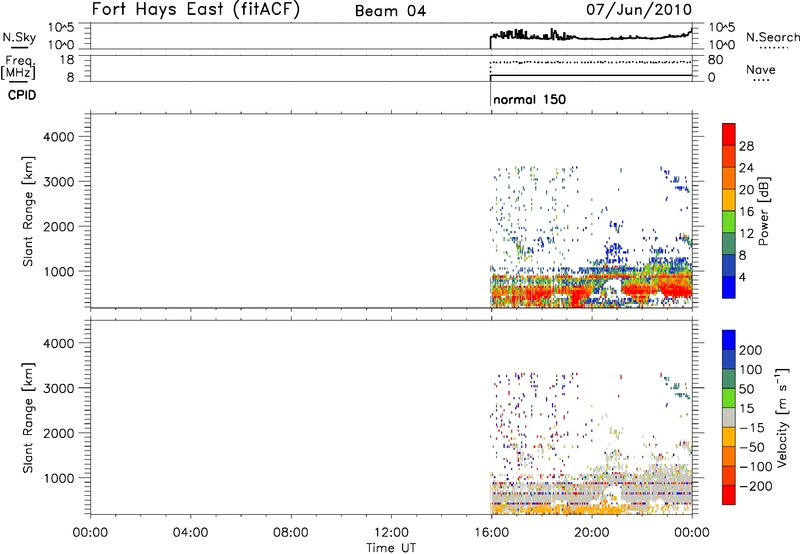Click the 'Fort Hays East (fitACF)' title
The width and height of the screenshot is (800, 554).
click(196, 10)
